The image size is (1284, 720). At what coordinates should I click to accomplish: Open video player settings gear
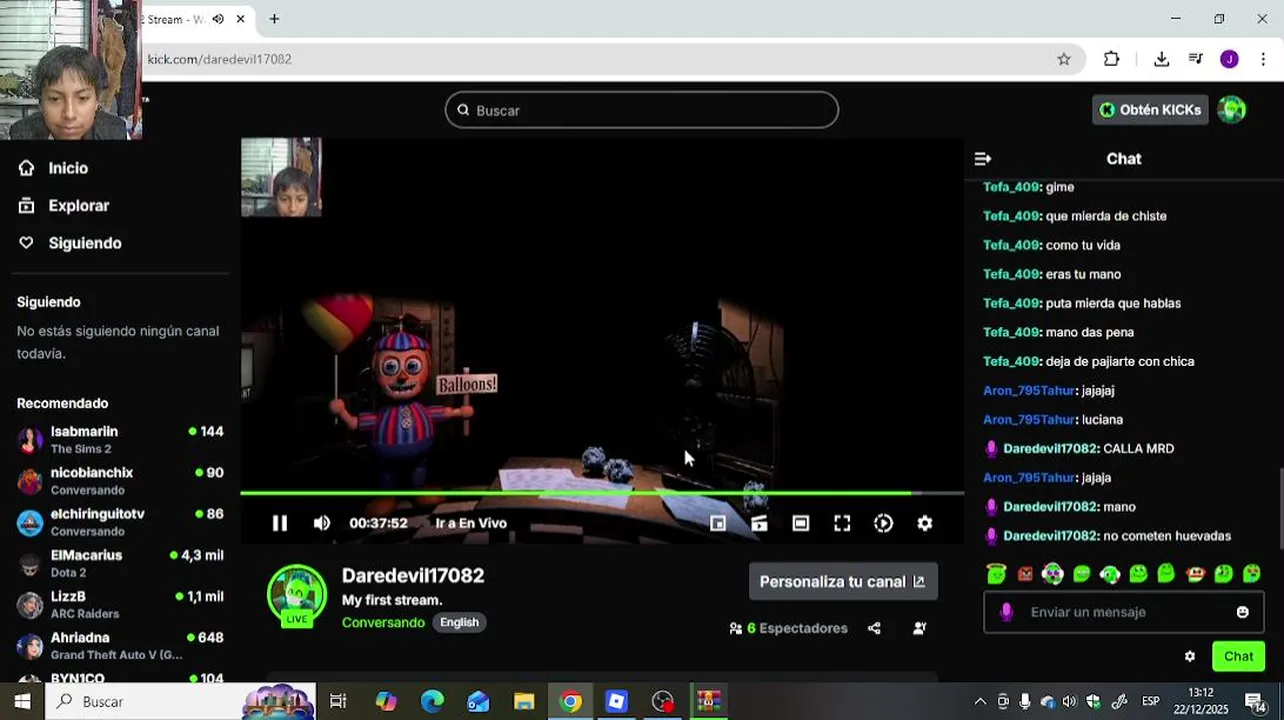point(925,523)
